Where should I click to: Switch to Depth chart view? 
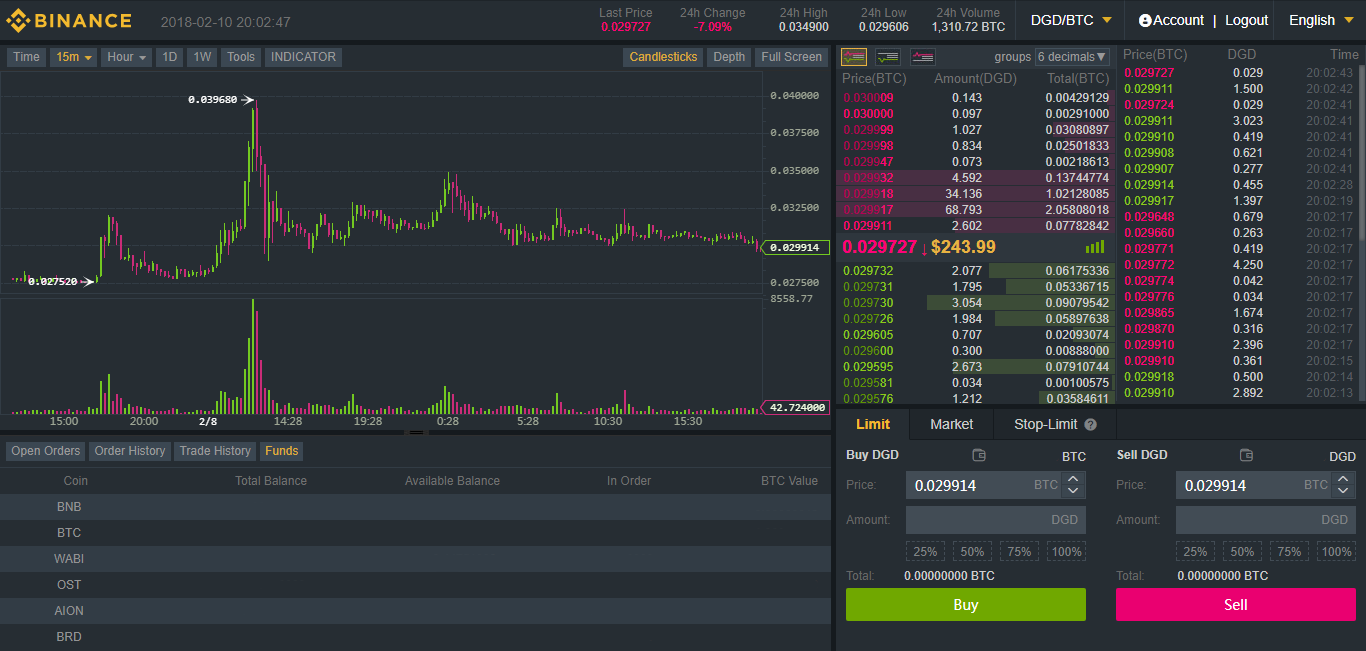coord(729,57)
